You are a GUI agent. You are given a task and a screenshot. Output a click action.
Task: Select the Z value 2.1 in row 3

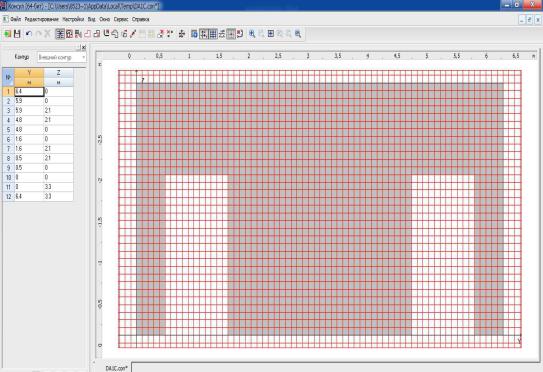tap(59, 110)
